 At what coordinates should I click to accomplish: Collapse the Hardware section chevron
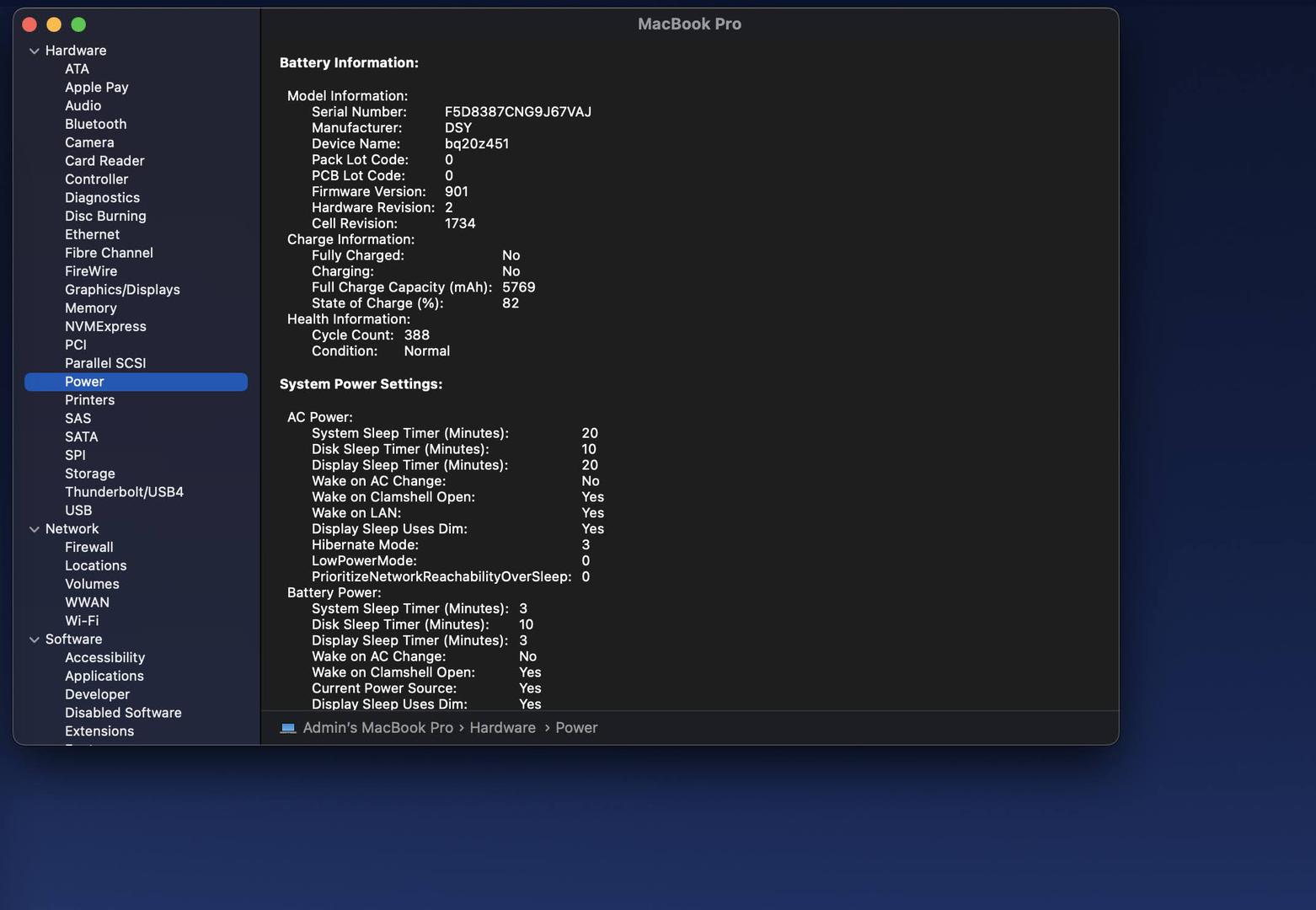(35, 51)
